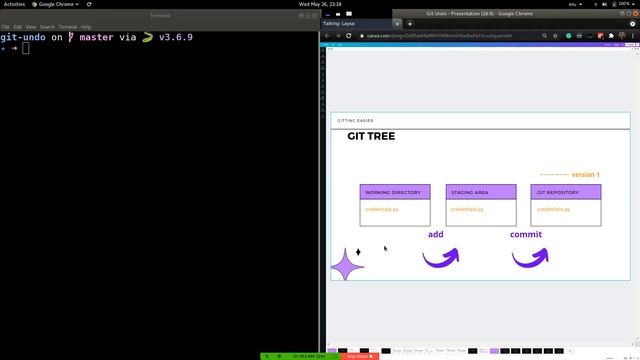Image resolution: width=640 pixels, height=360 pixels.
Task: Open the Help menu in Terminal
Action: click(86, 27)
